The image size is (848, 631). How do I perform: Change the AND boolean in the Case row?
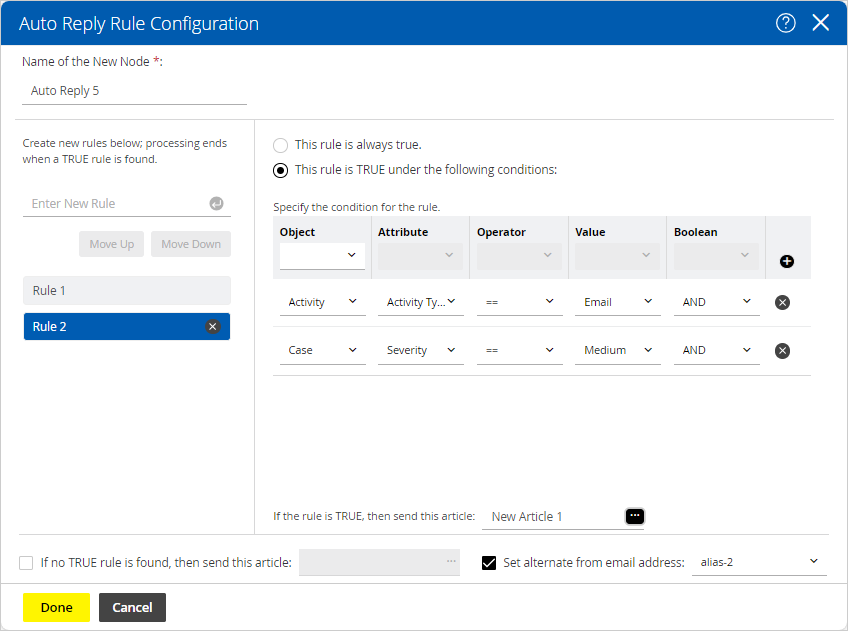(x=717, y=350)
